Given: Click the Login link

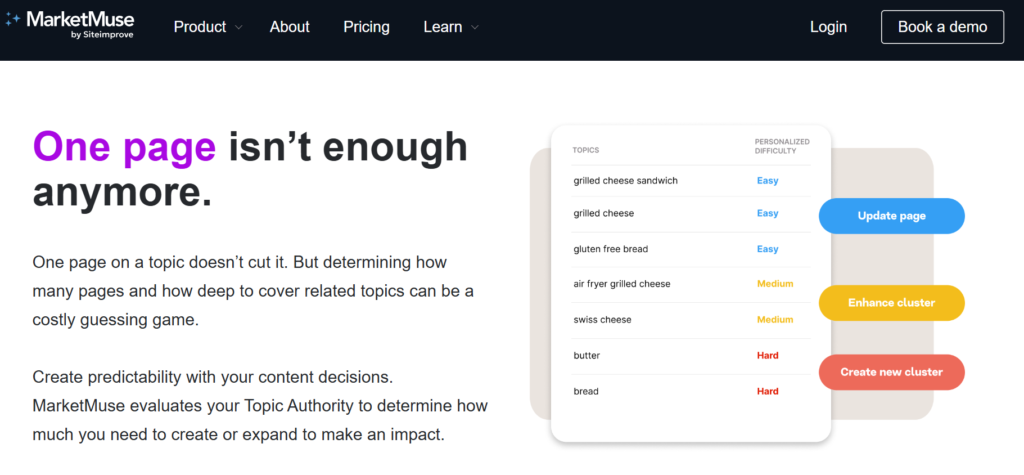Looking at the screenshot, I should [x=828, y=27].
